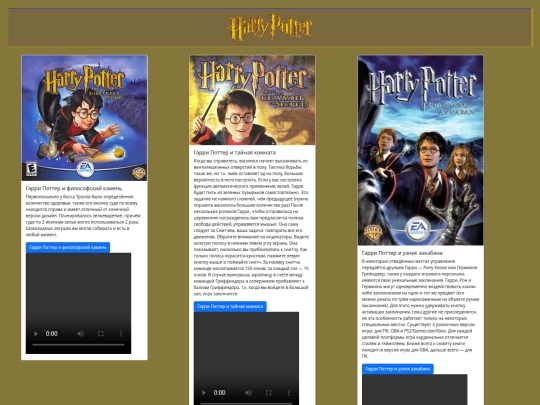
Task: Select the Гарри Поттер и философский камень title text
Action: point(74,188)
